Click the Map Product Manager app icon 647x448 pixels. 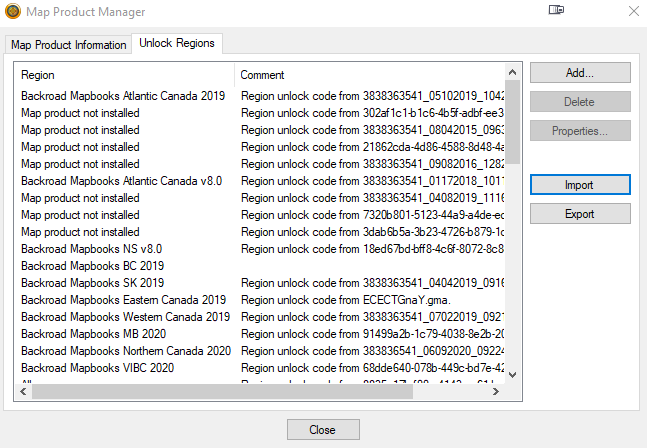13,12
